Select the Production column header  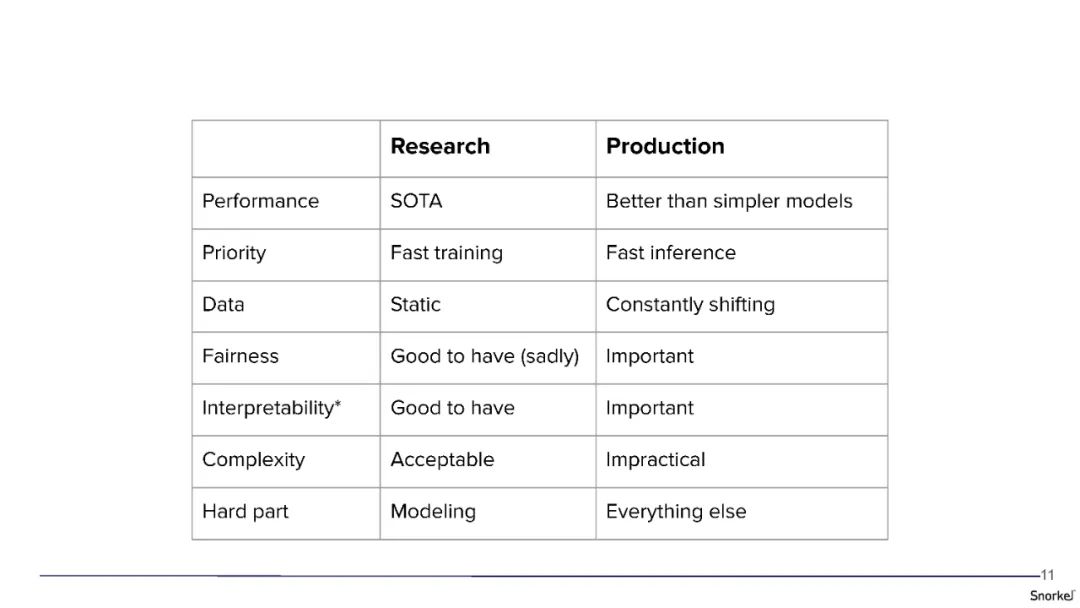665,146
